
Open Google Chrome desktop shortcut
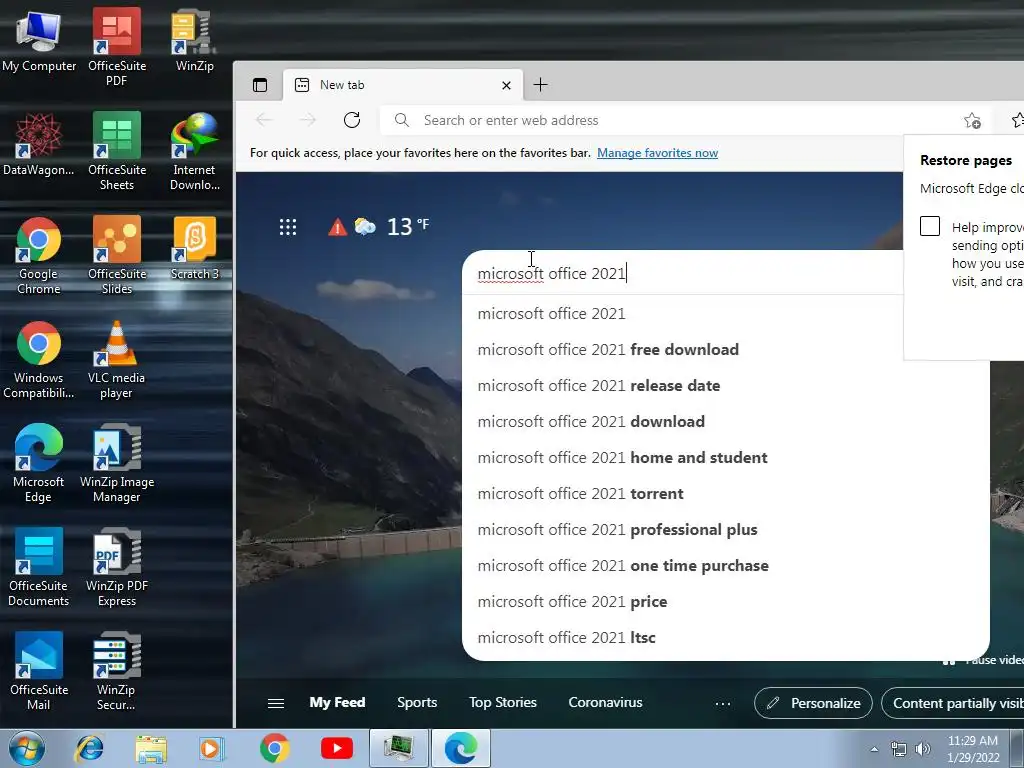39,255
